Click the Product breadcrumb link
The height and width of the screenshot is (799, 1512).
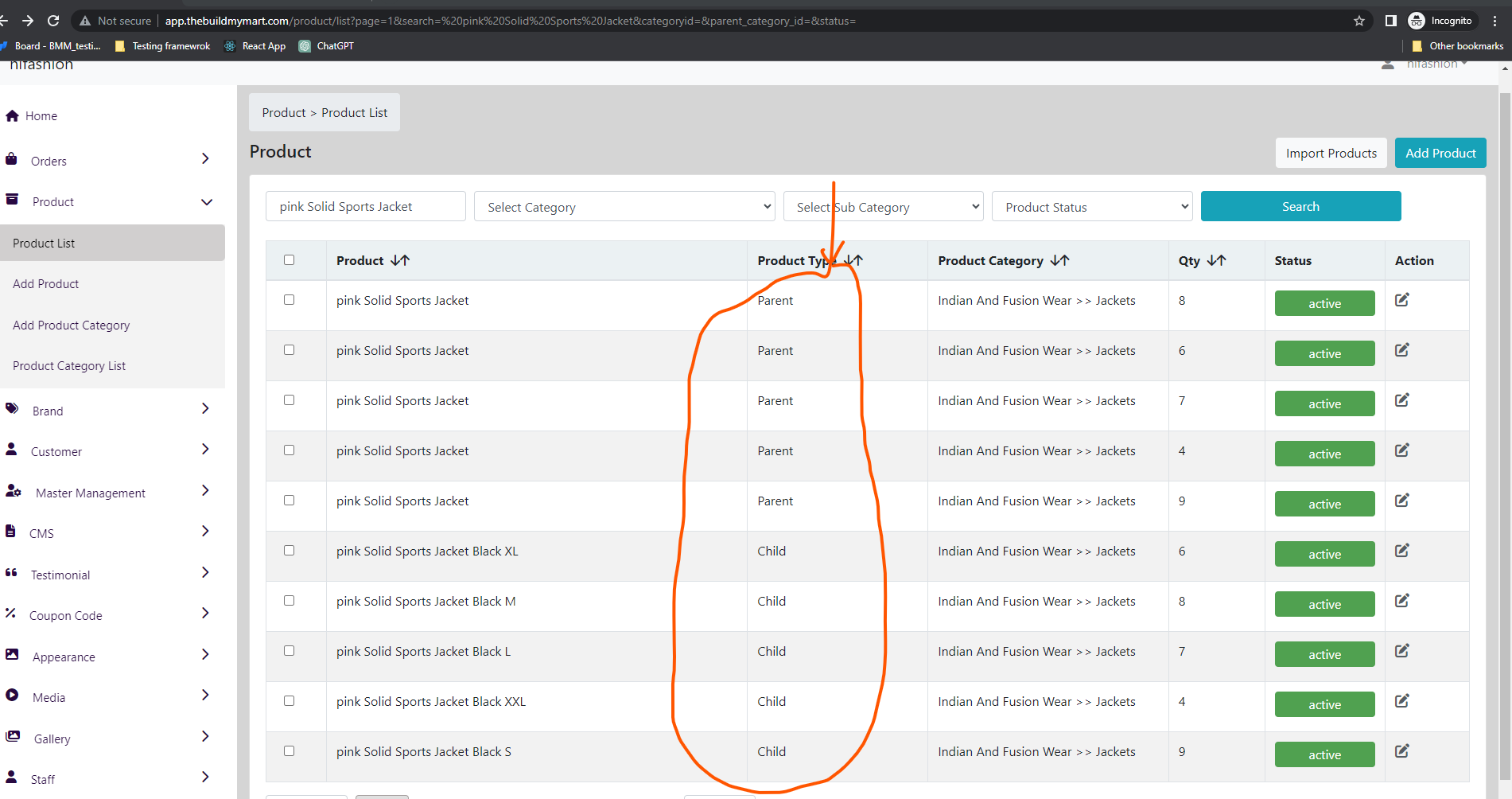(x=283, y=113)
